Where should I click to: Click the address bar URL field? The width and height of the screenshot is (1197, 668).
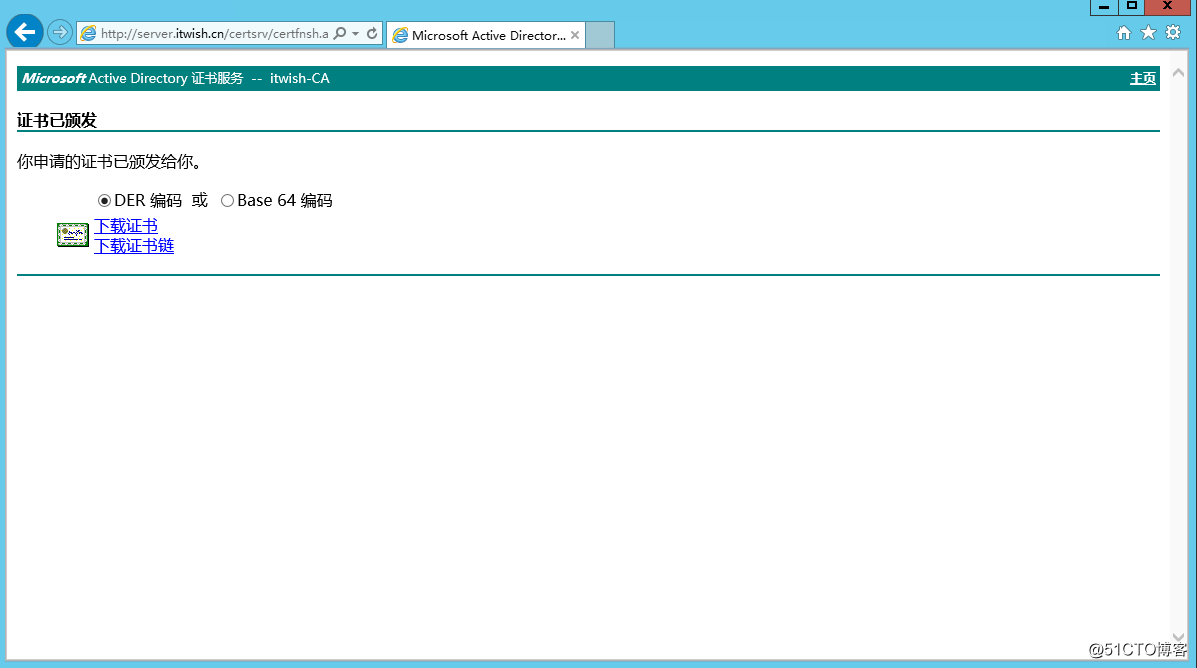[214, 34]
